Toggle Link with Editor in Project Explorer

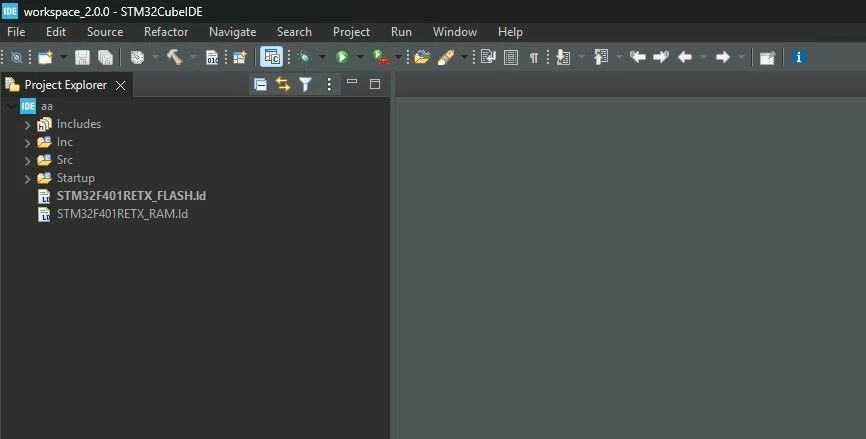coord(283,84)
